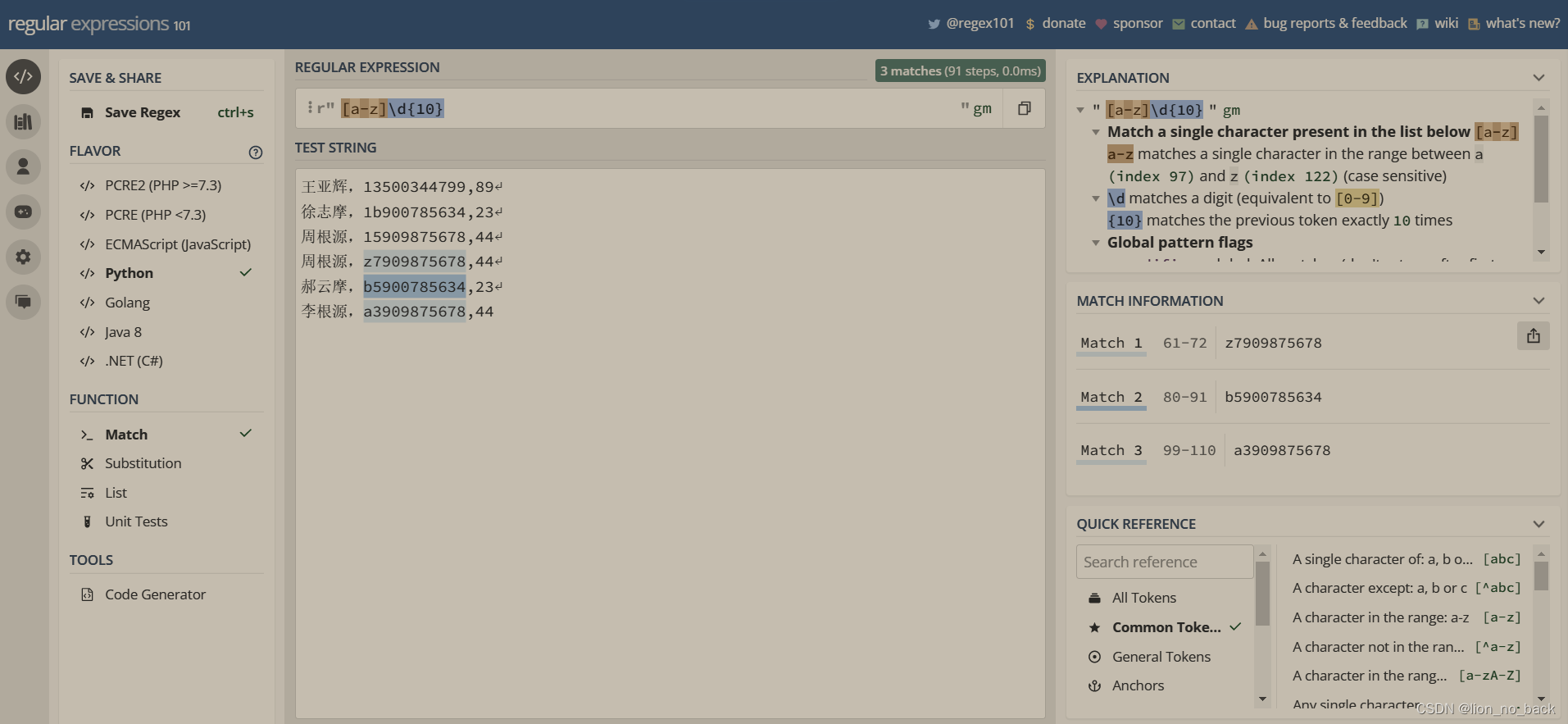The image size is (1568, 724).
Task: Click the Twitter bird icon in header
Action: click(934, 24)
